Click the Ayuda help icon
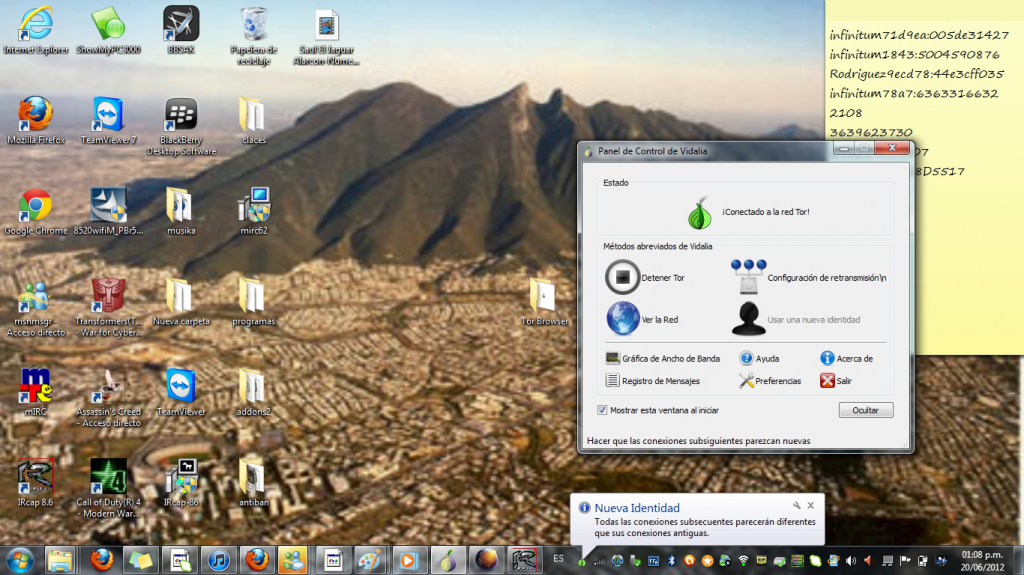The image size is (1024, 575). tap(746, 358)
